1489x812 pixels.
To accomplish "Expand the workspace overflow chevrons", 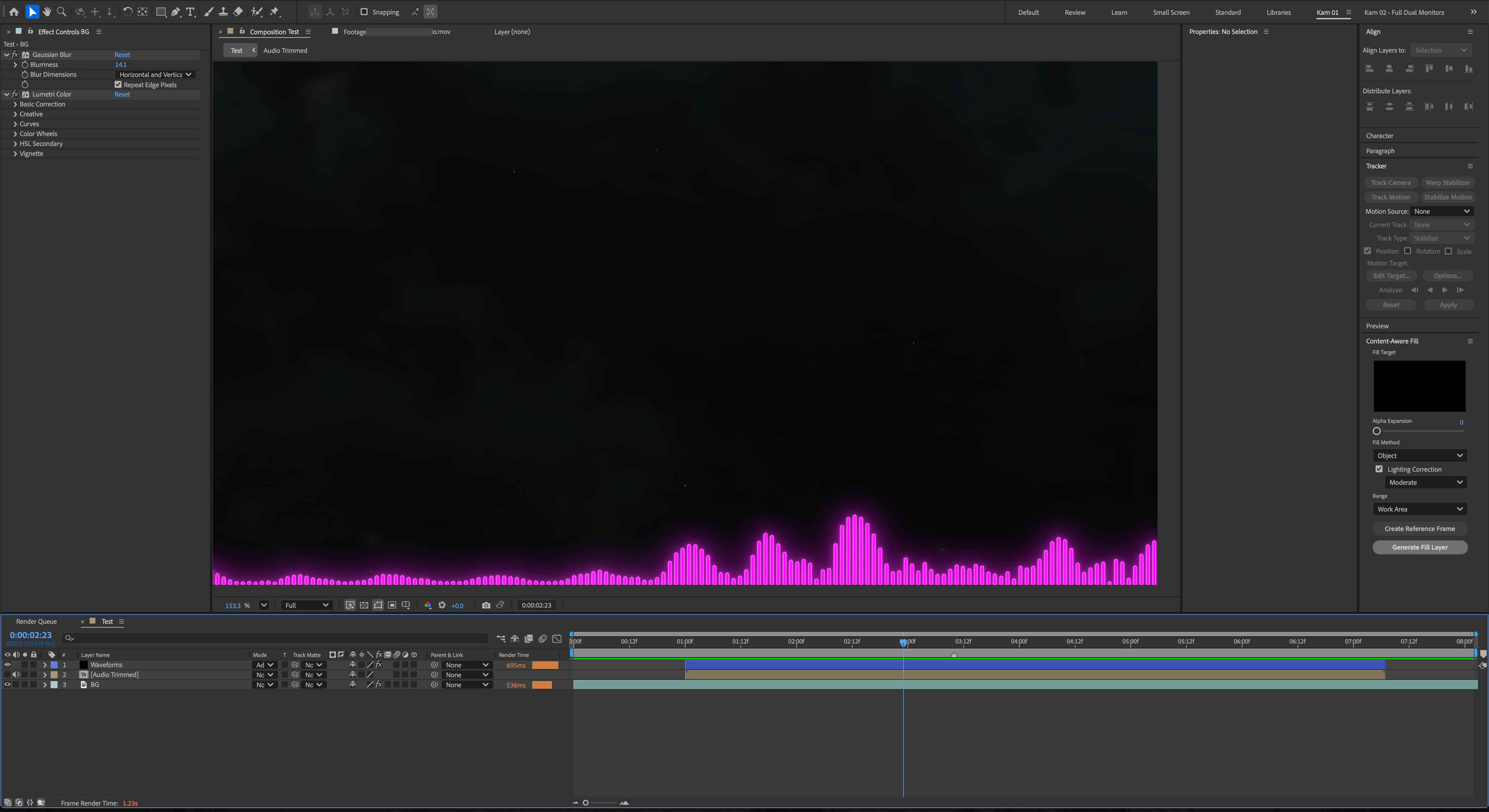I will (1473, 12).
